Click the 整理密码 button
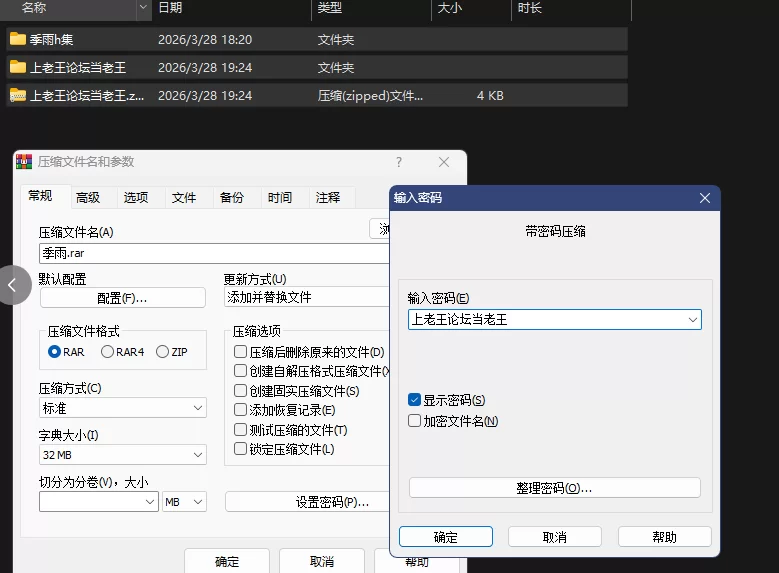 (554, 488)
